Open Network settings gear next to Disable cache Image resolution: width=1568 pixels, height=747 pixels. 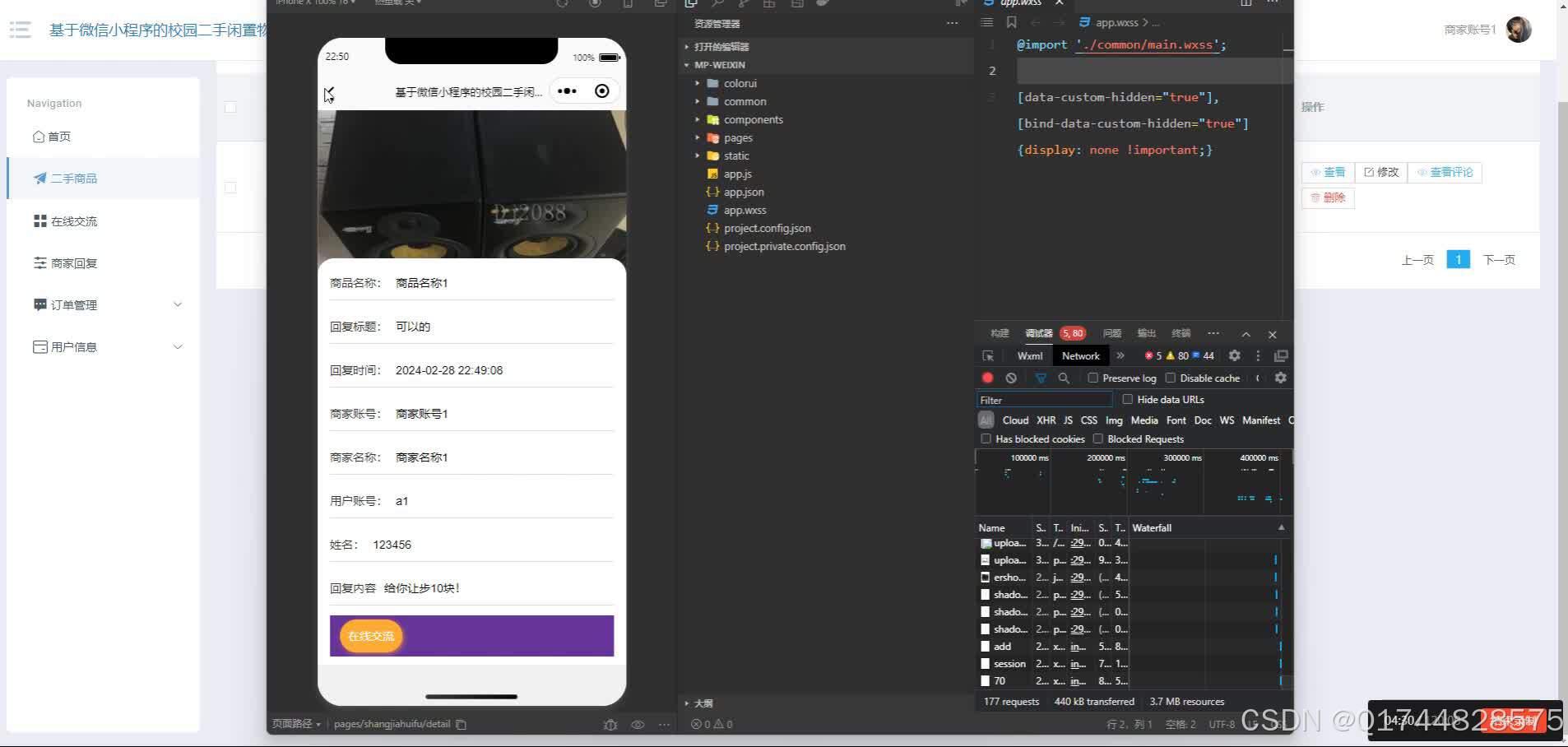pos(1281,378)
